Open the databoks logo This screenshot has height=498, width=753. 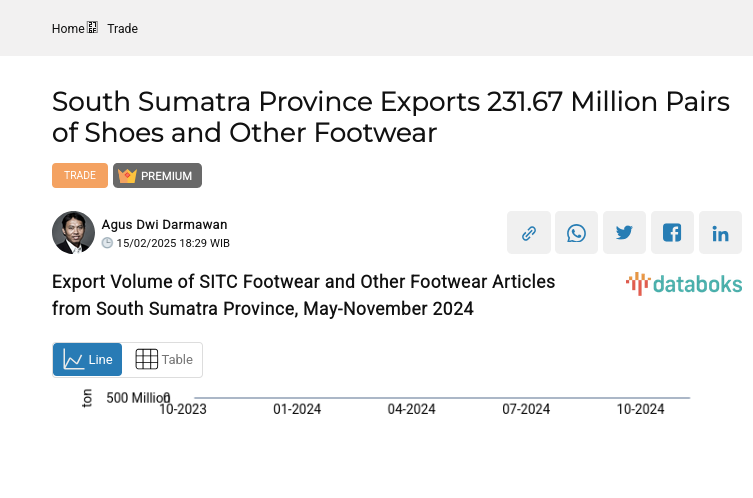pos(684,284)
